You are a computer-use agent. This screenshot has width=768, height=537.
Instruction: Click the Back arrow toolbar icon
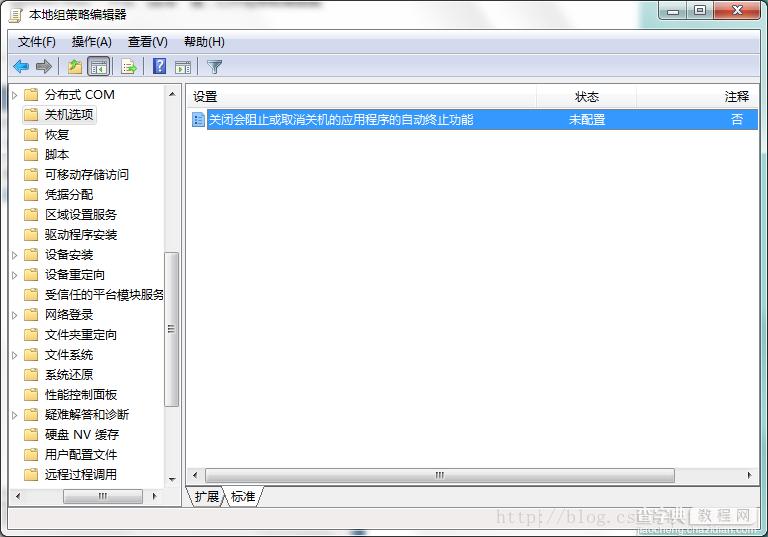tap(21, 66)
